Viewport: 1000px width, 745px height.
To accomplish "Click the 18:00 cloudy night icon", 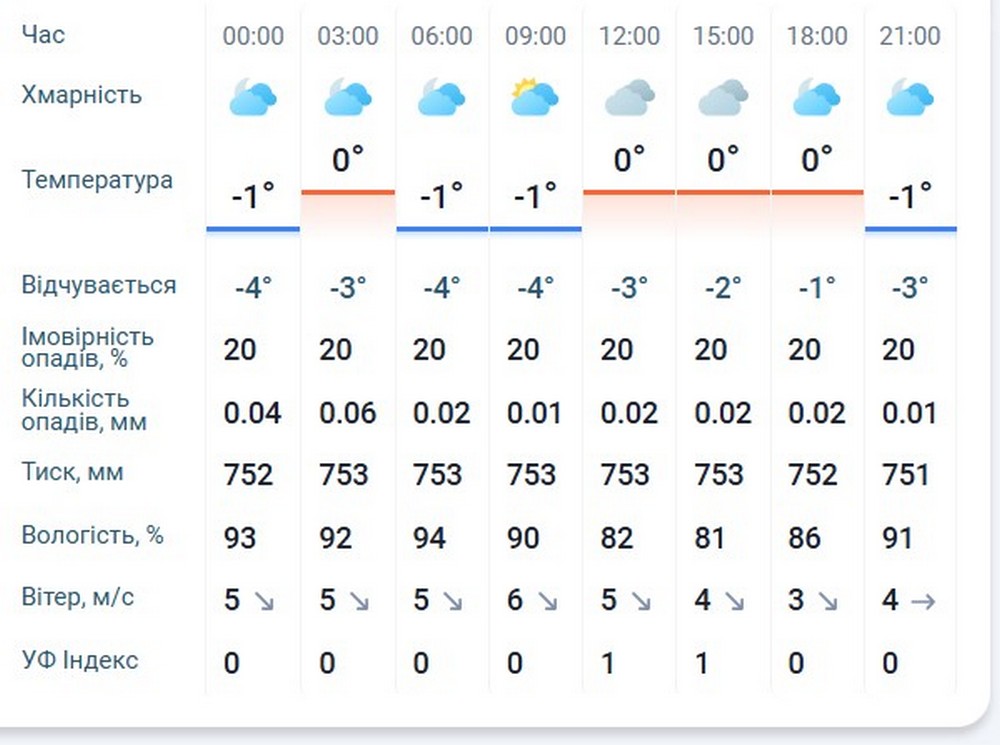I will [x=817, y=98].
